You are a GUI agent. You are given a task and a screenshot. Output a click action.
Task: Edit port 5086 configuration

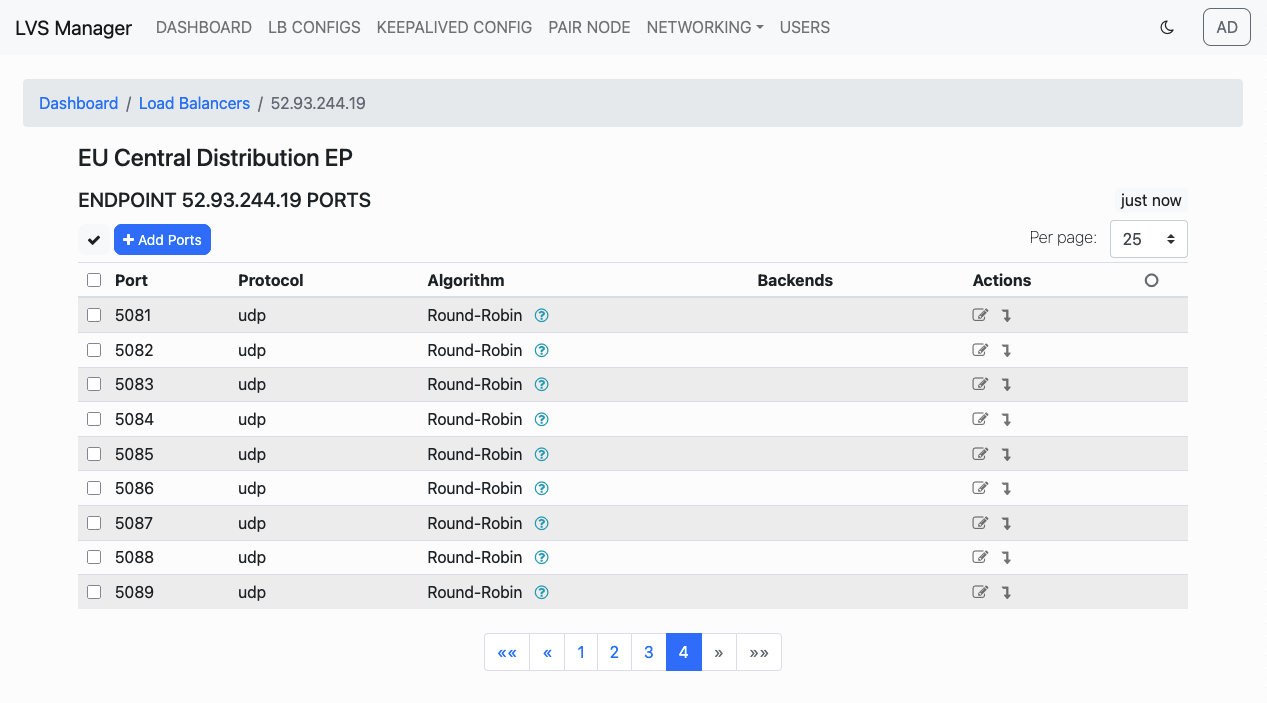click(x=980, y=488)
